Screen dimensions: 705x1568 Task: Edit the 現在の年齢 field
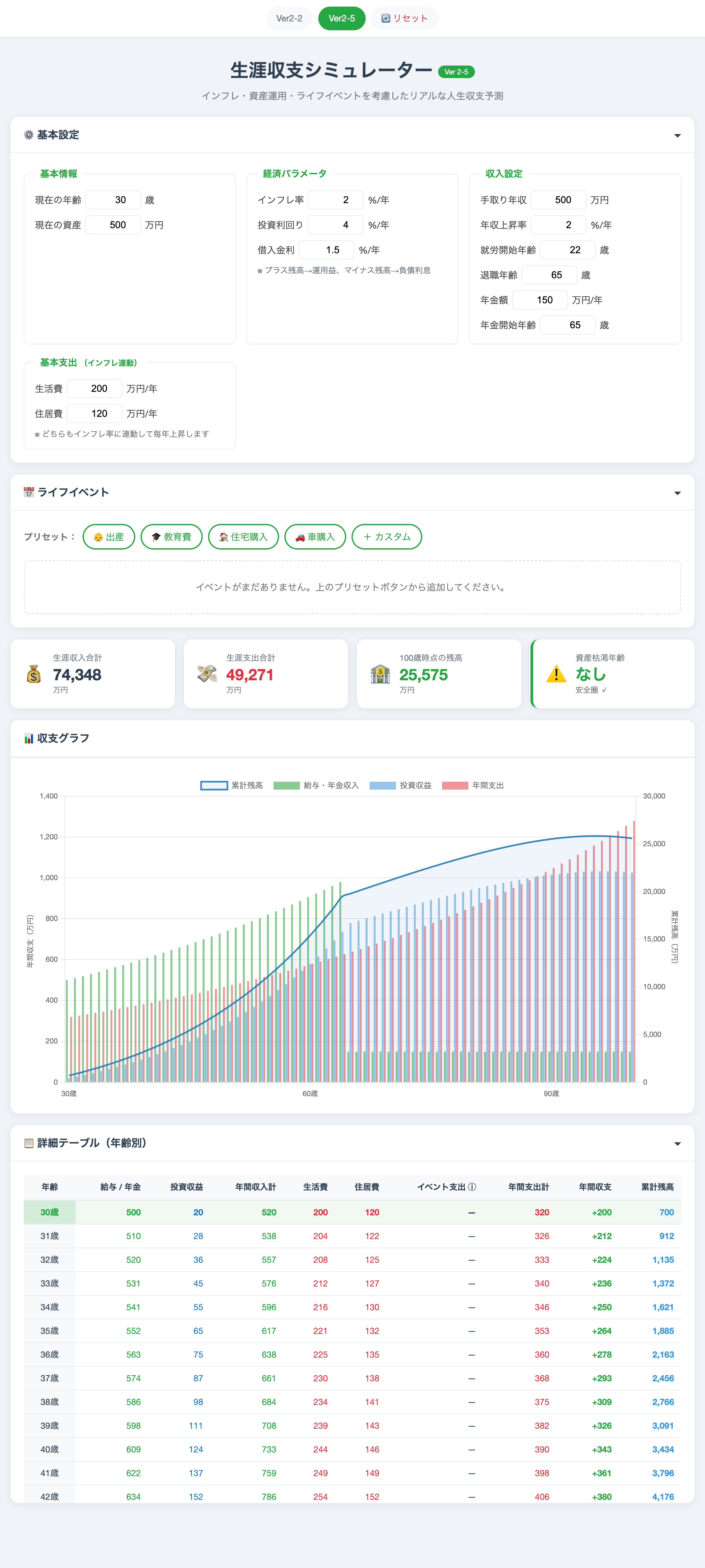tap(113, 200)
